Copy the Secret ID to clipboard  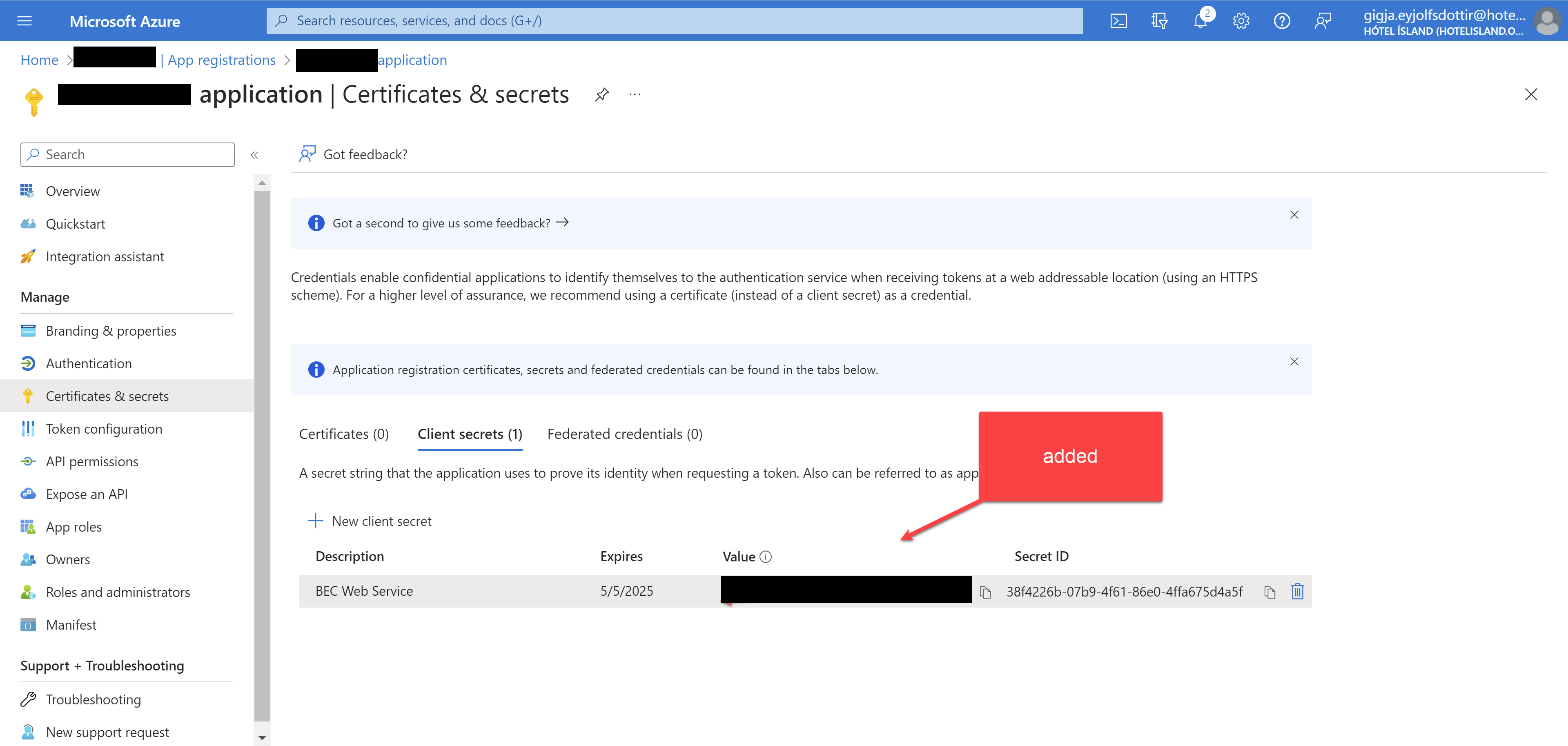[1269, 592]
